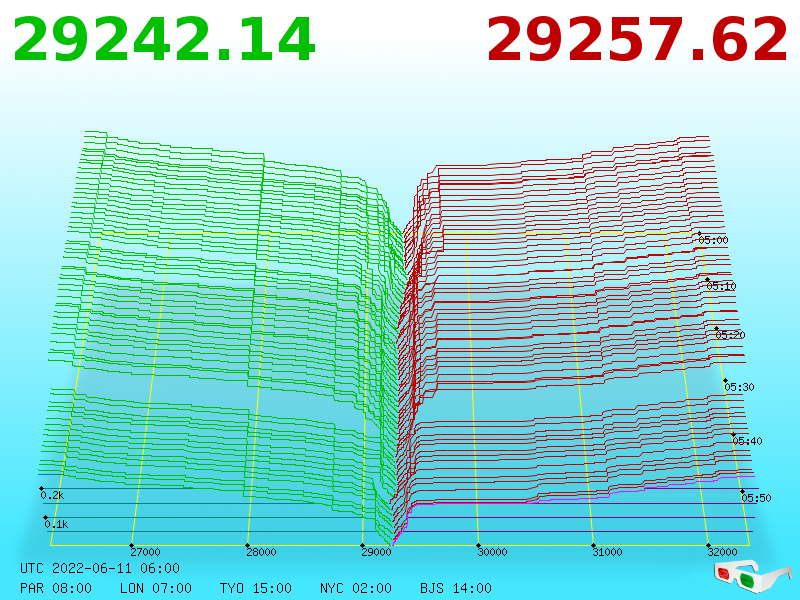Screen dimensions: 800x600
Task: Click the 31000 price axis label
Action: tap(607, 552)
